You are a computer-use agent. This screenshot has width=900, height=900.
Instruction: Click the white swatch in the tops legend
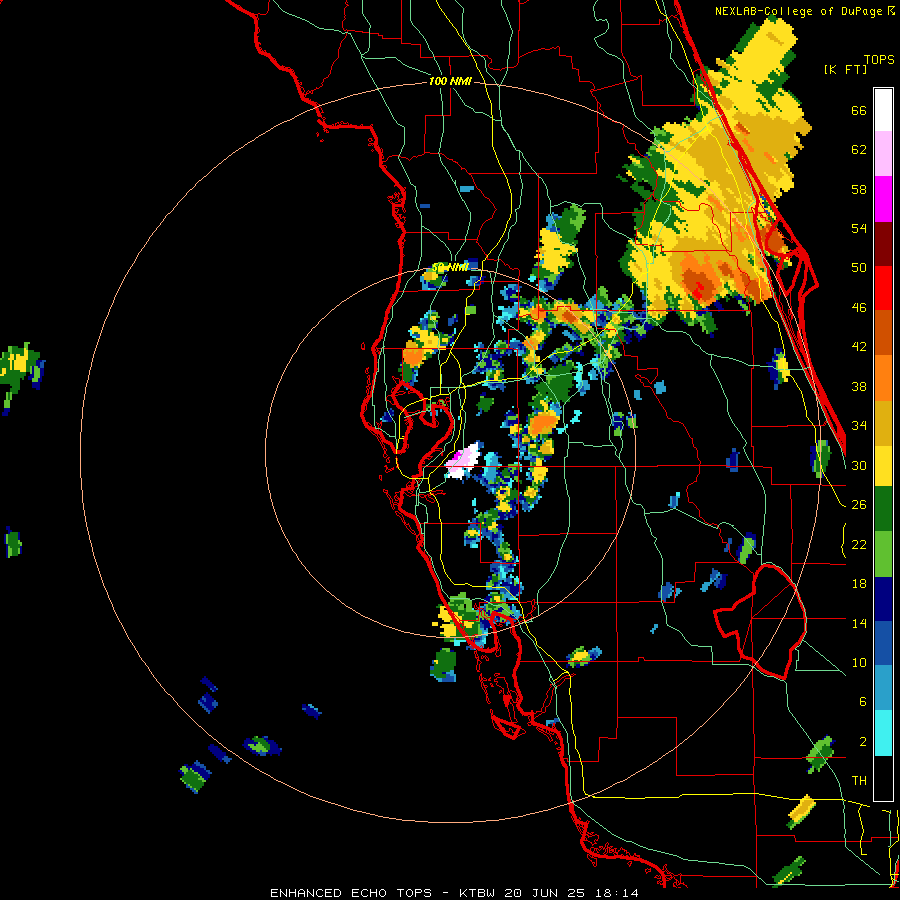point(883,110)
